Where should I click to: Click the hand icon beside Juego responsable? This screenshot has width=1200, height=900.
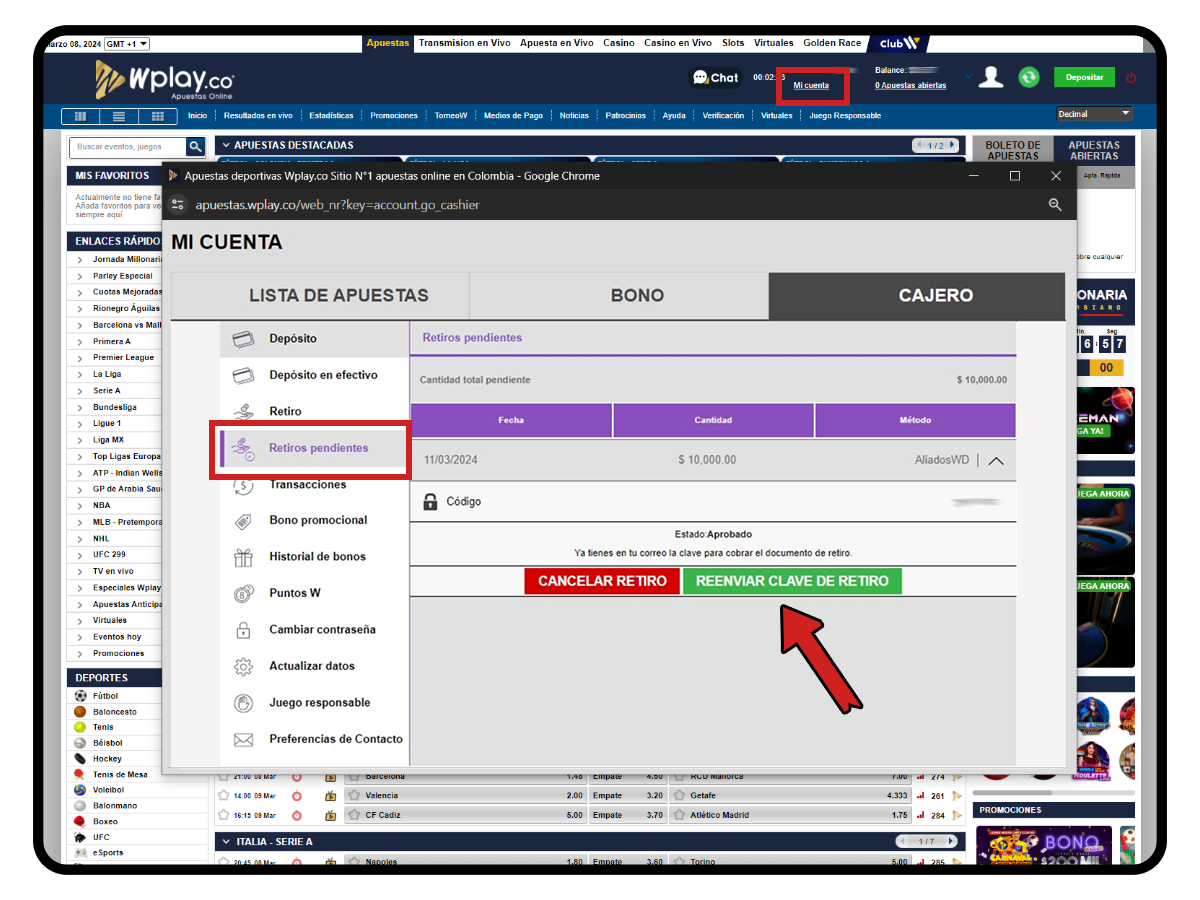(243, 703)
